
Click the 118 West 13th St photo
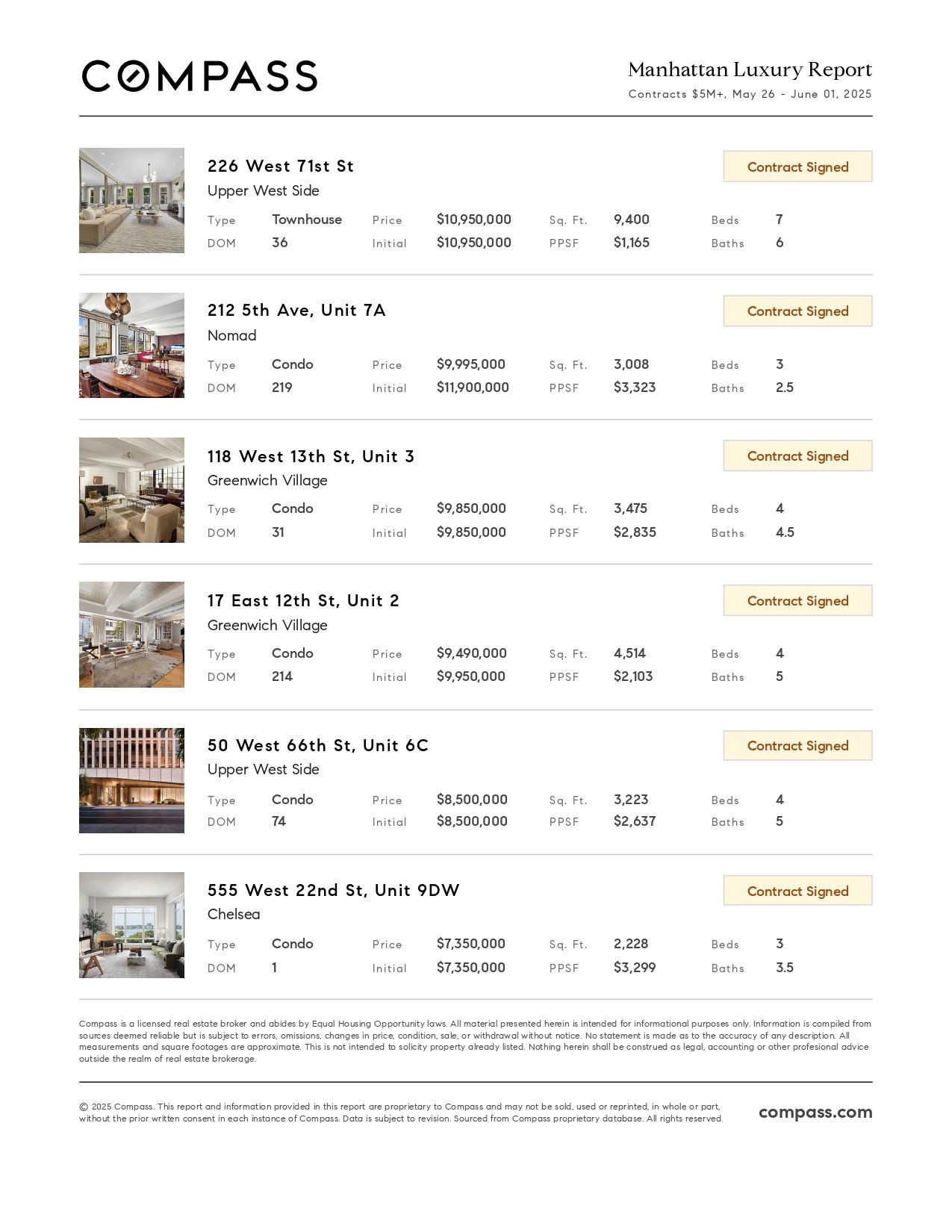pos(131,490)
